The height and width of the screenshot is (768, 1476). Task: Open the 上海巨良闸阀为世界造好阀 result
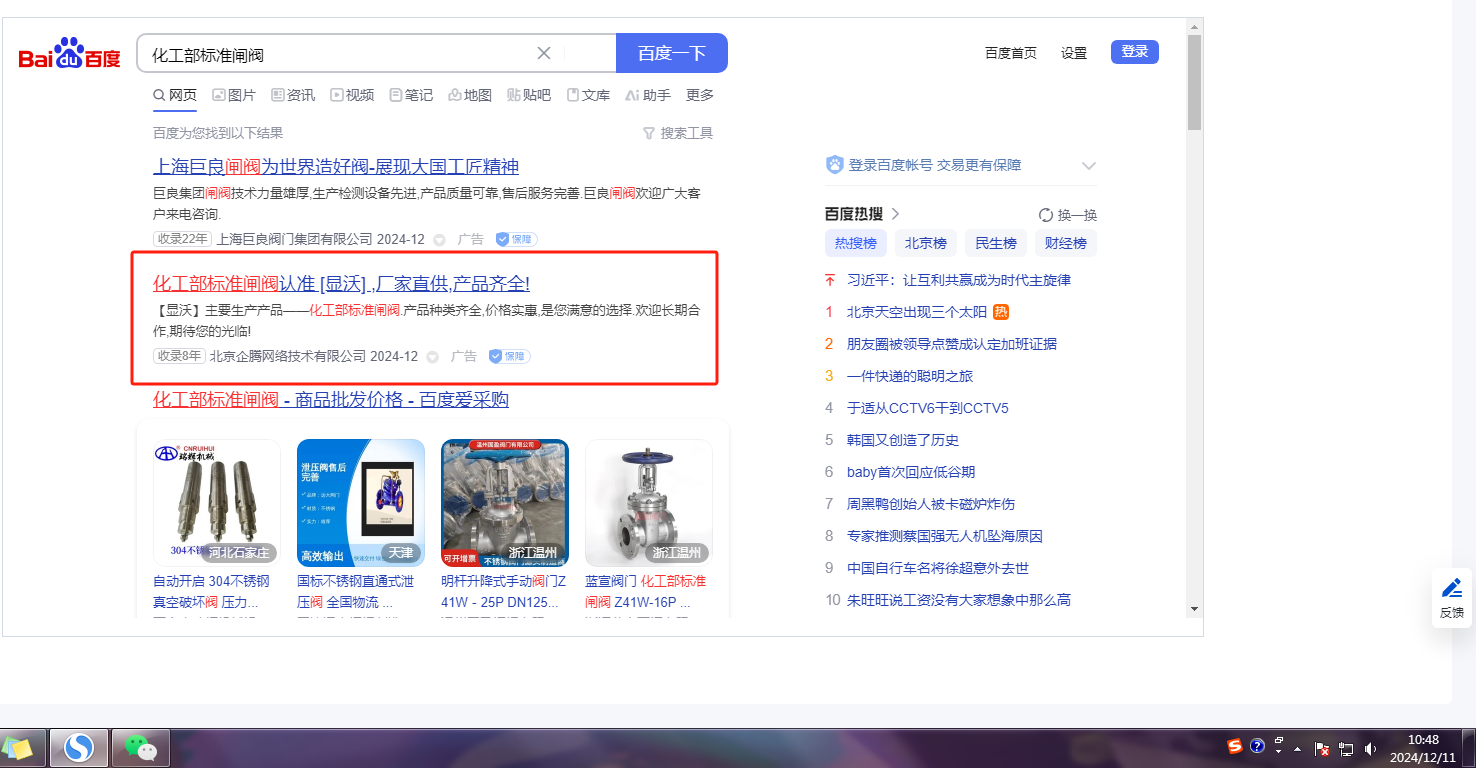336,167
